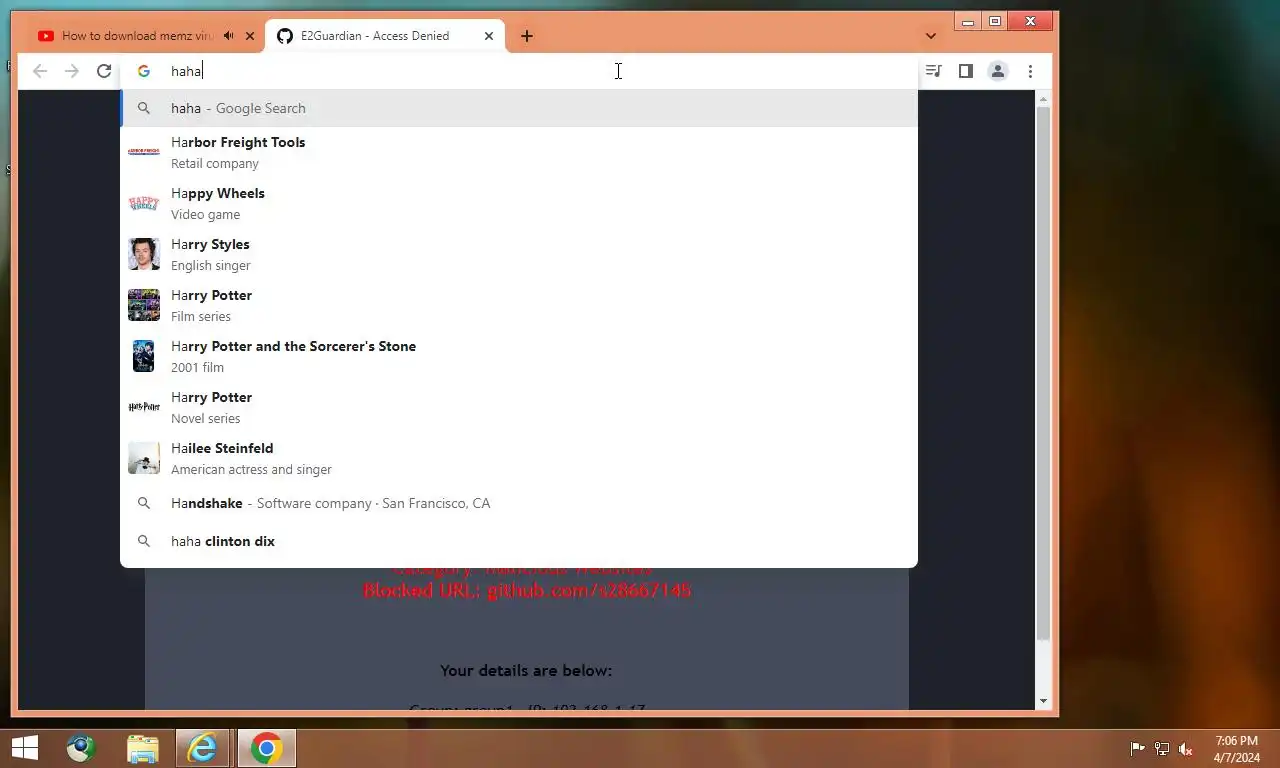
Task: Minimize the Chrome window
Action: (968, 21)
